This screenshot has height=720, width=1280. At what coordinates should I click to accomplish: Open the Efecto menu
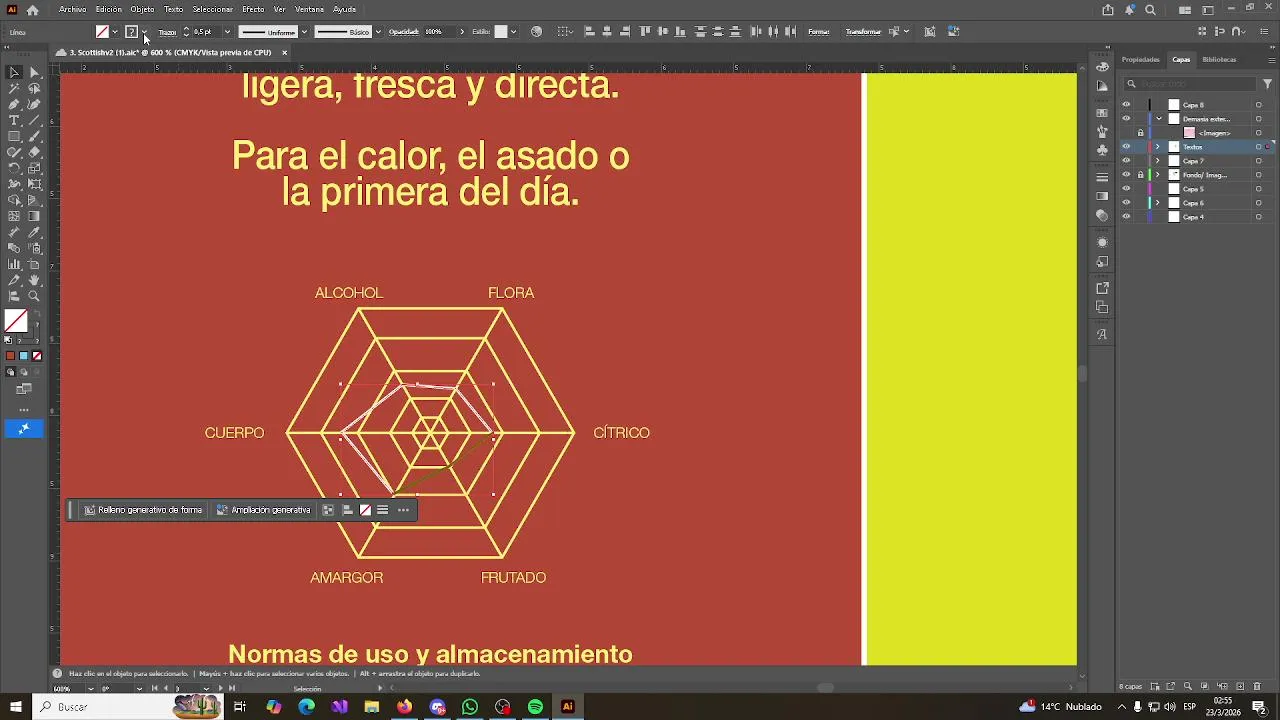click(253, 9)
